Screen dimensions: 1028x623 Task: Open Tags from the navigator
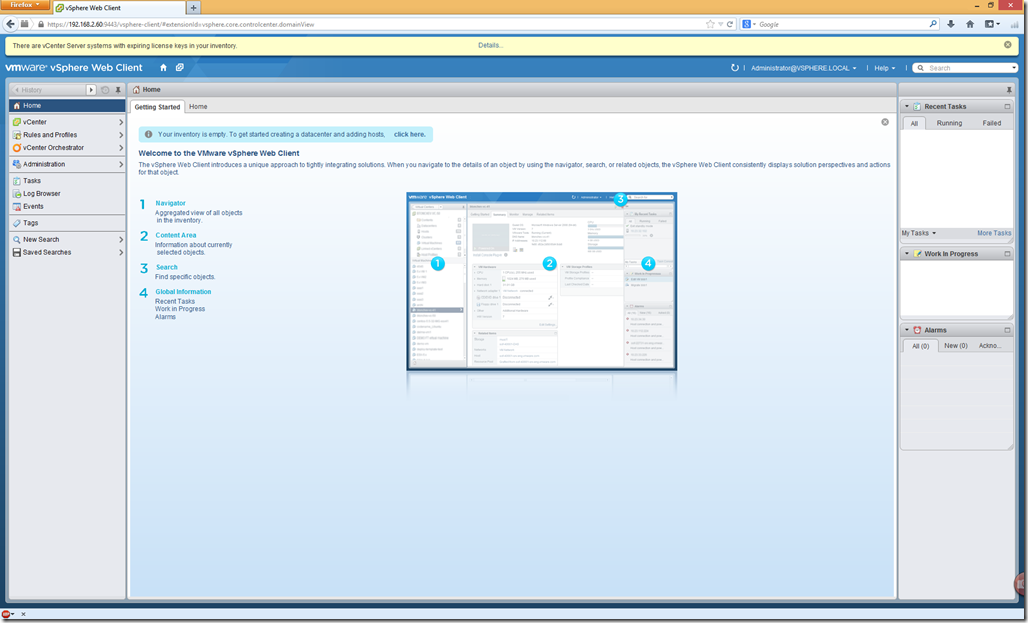click(31, 223)
